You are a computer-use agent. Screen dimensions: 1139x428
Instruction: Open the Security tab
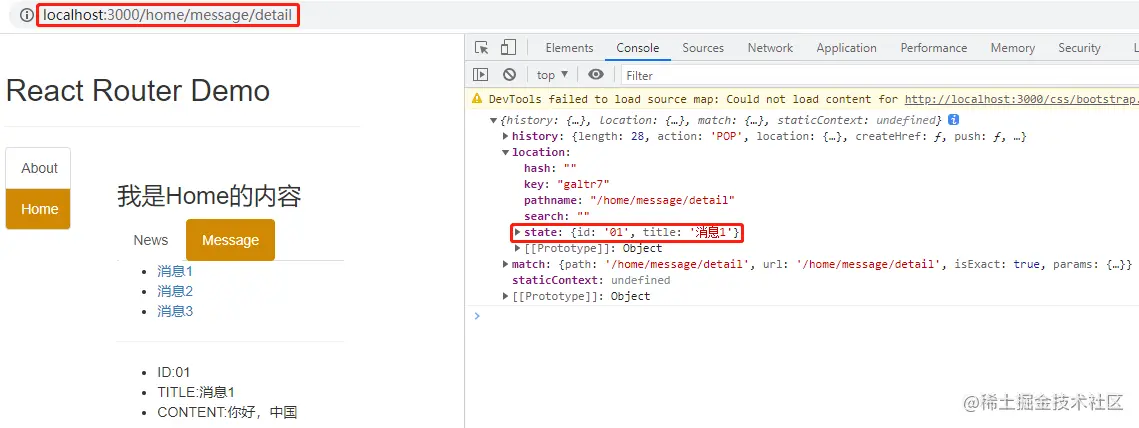pyautogui.click(x=1079, y=48)
